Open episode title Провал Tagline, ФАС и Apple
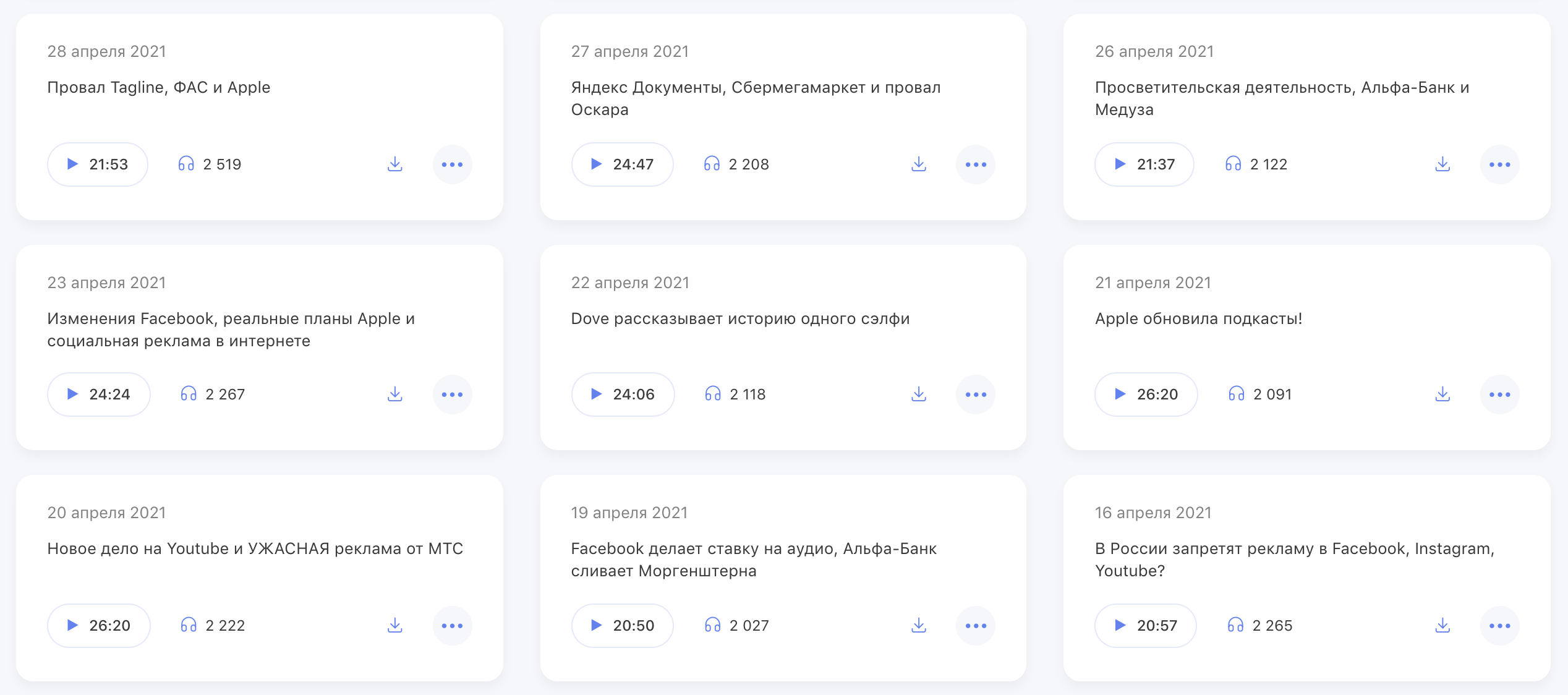Screen dimensions: 1568x695 159,88
